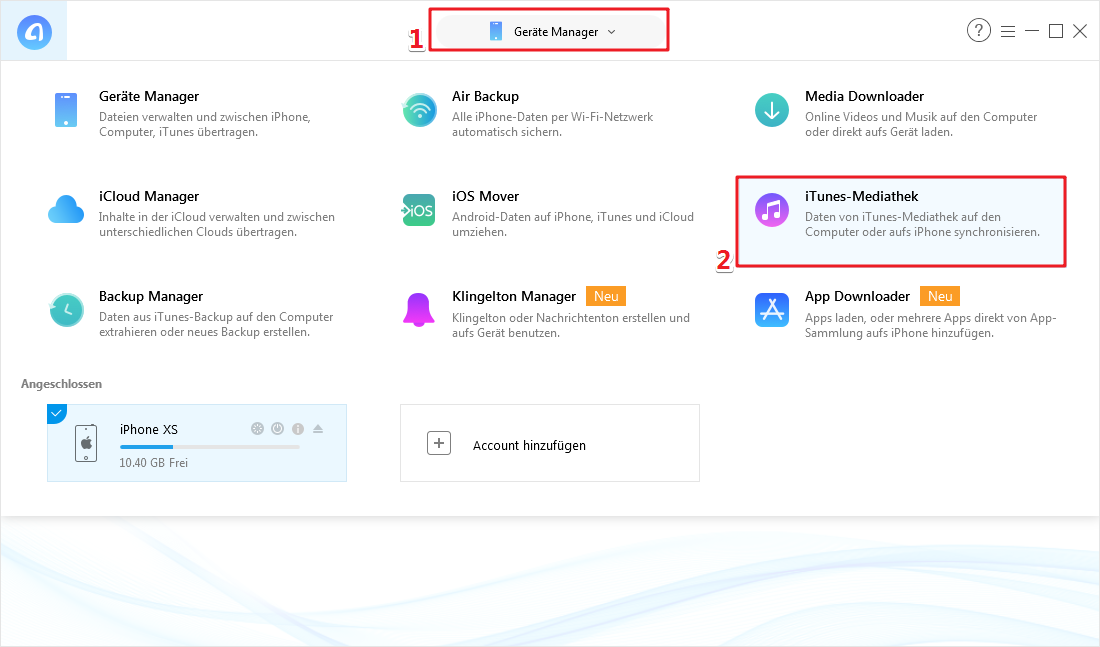Click the power-off icon on iPhone XS card
Screen dimensions: 1100x647
[278, 429]
